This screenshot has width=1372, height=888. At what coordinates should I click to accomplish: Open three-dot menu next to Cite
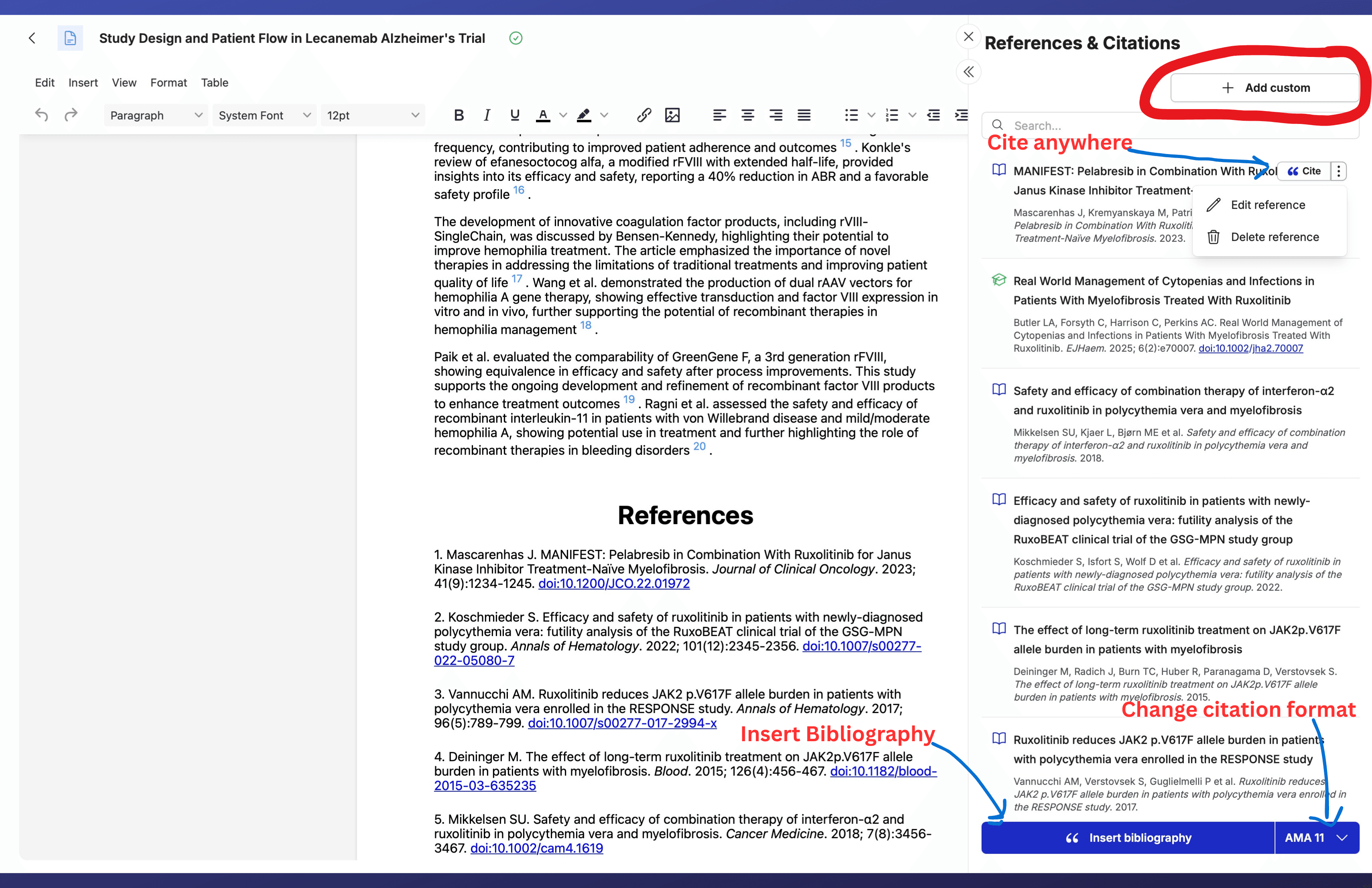1339,171
